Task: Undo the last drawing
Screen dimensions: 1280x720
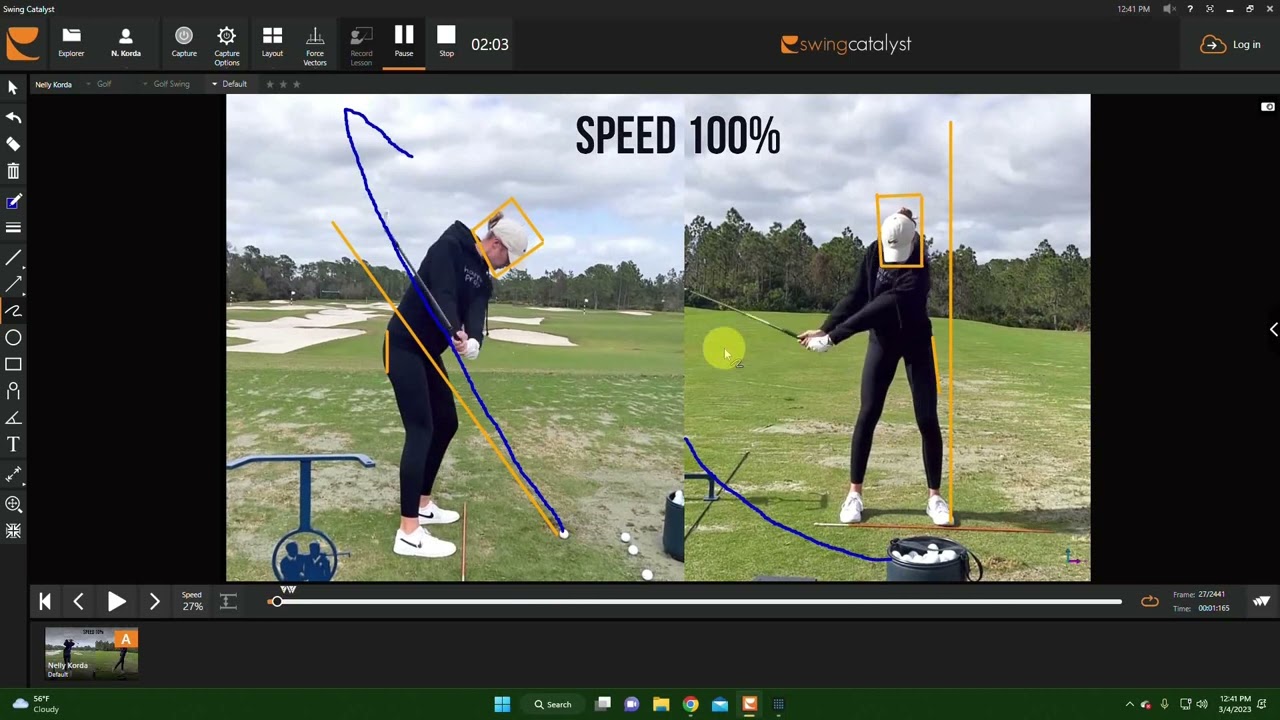Action: click(x=13, y=117)
